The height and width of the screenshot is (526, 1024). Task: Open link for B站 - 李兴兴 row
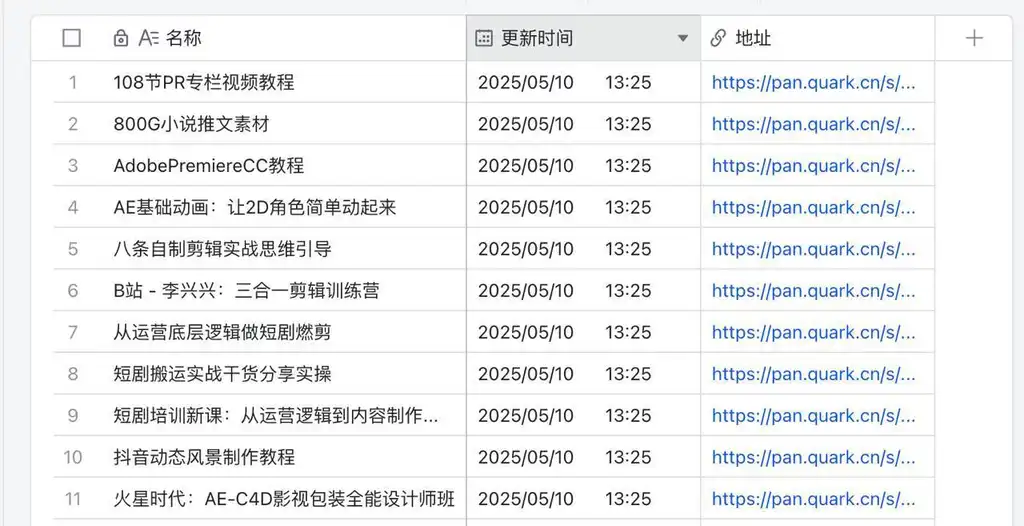[x=814, y=291]
